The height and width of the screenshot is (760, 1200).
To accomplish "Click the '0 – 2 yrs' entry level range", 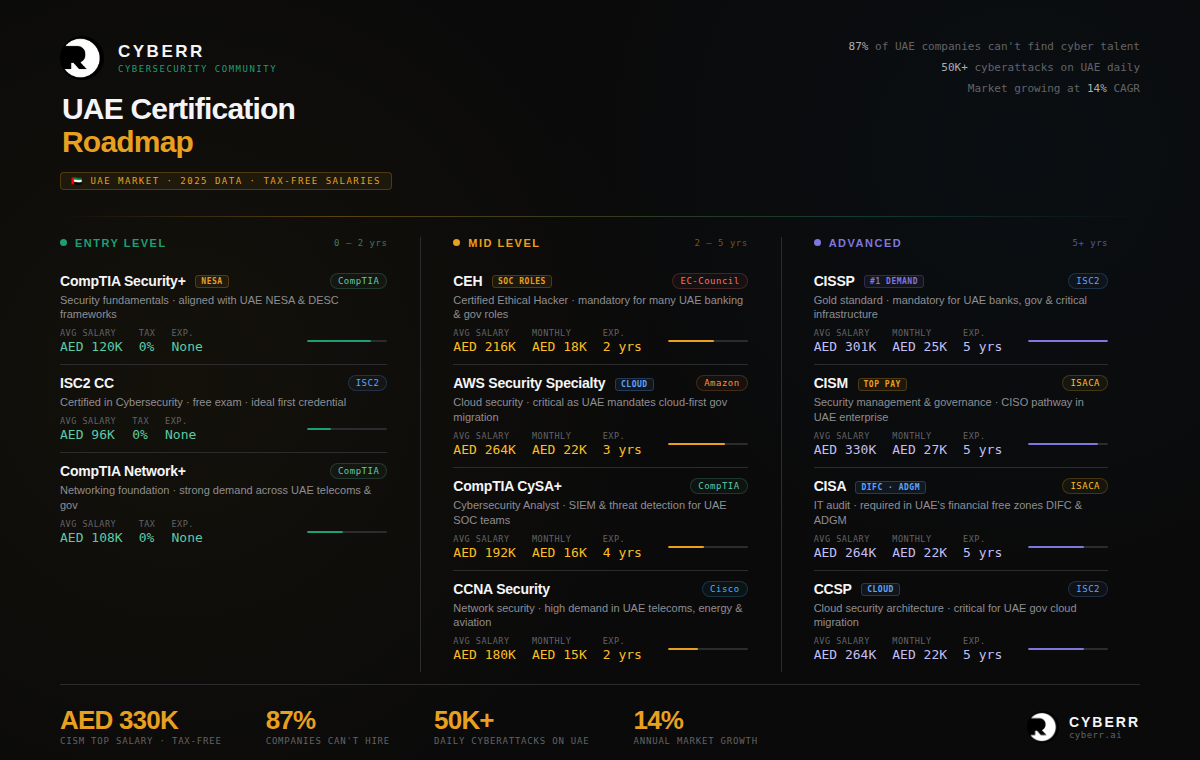I will [360, 243].
